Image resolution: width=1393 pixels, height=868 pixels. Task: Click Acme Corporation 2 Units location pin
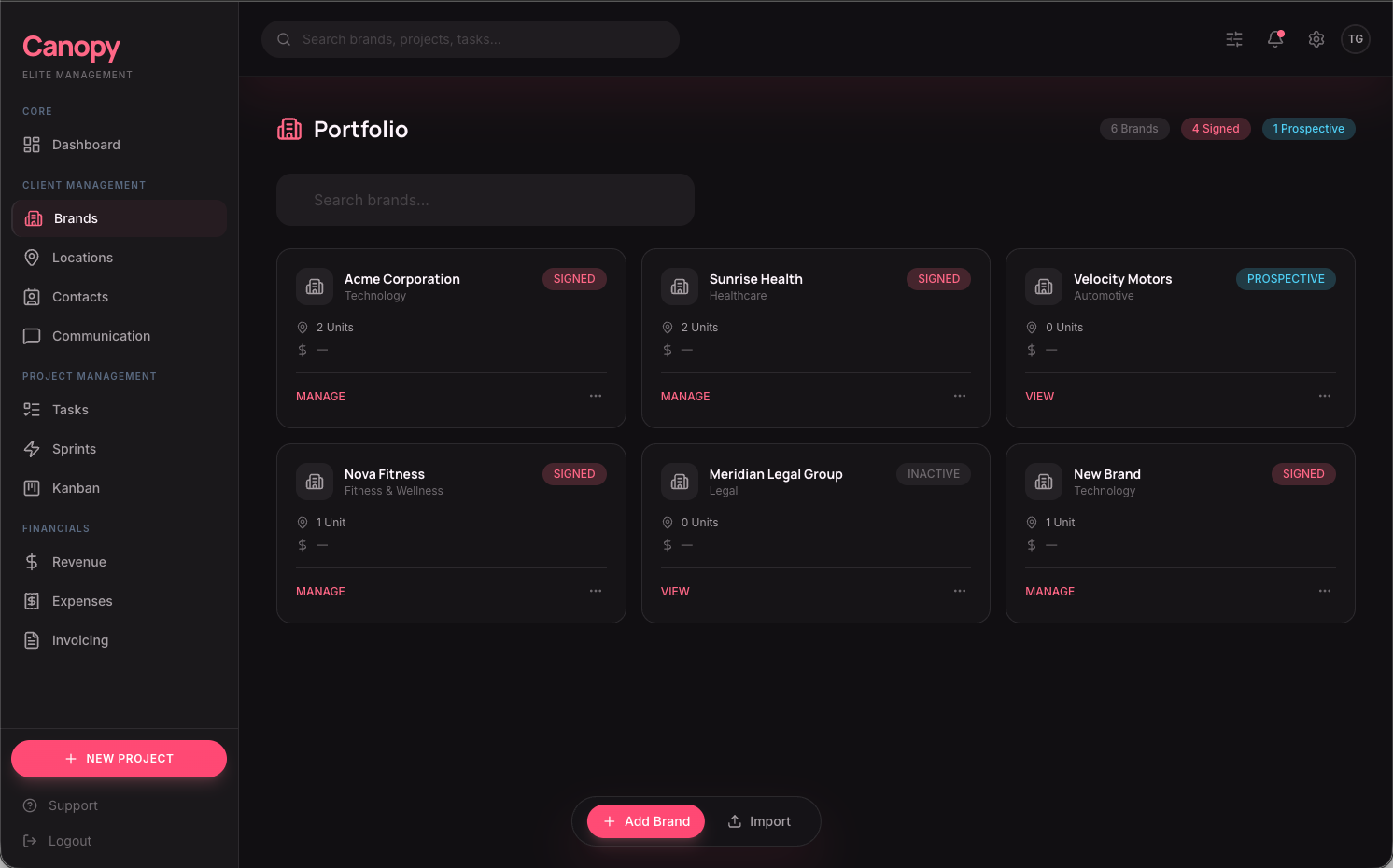pyautogui.click(x=303, y=328)
